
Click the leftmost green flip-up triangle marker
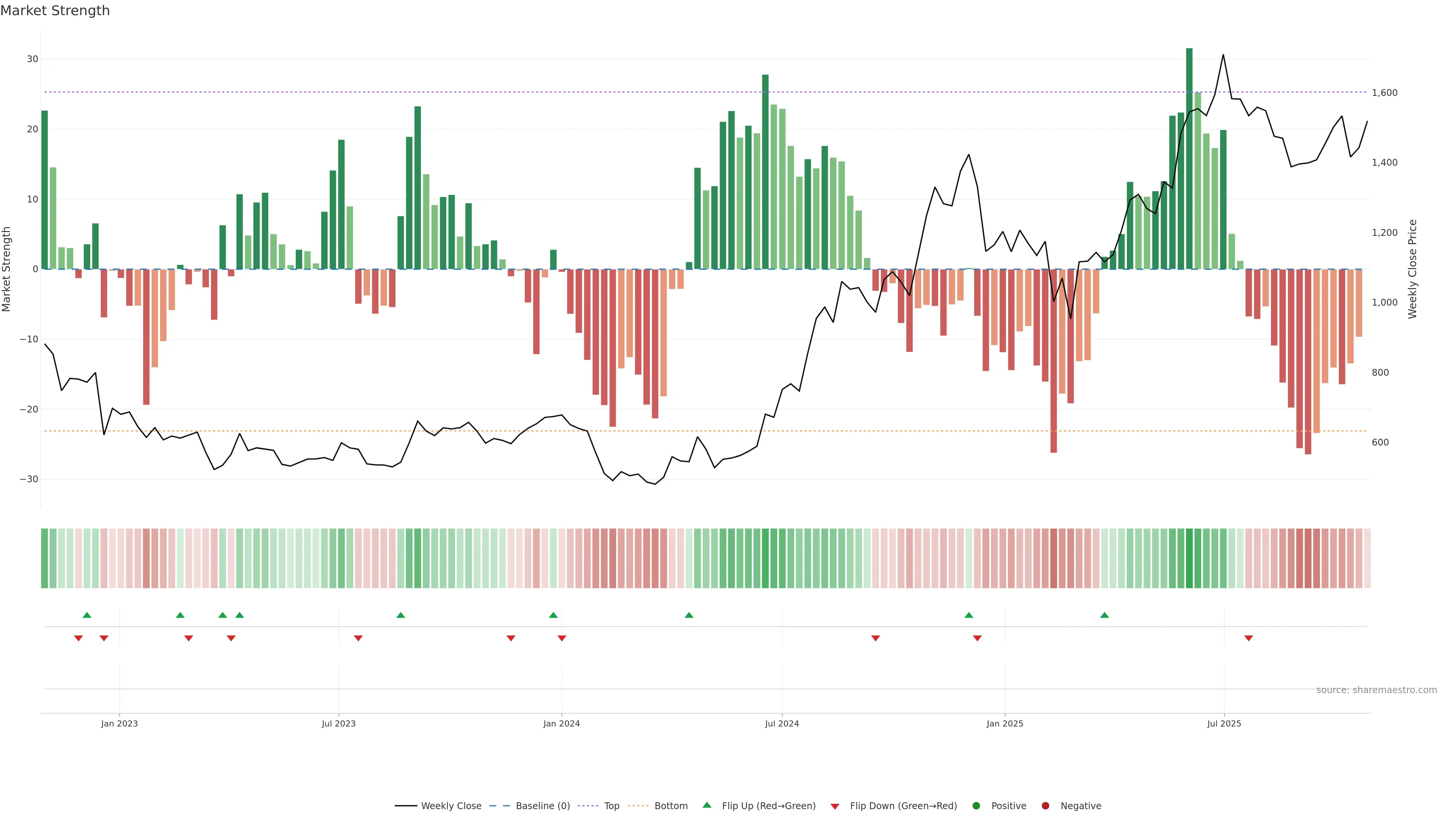click(x=87, y=615)
